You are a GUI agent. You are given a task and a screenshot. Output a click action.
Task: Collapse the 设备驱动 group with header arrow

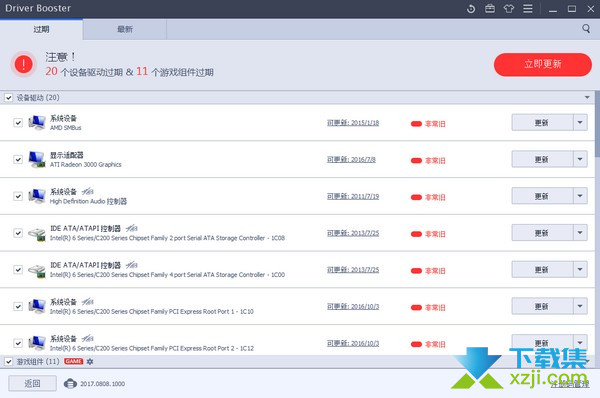pos(587,97)
